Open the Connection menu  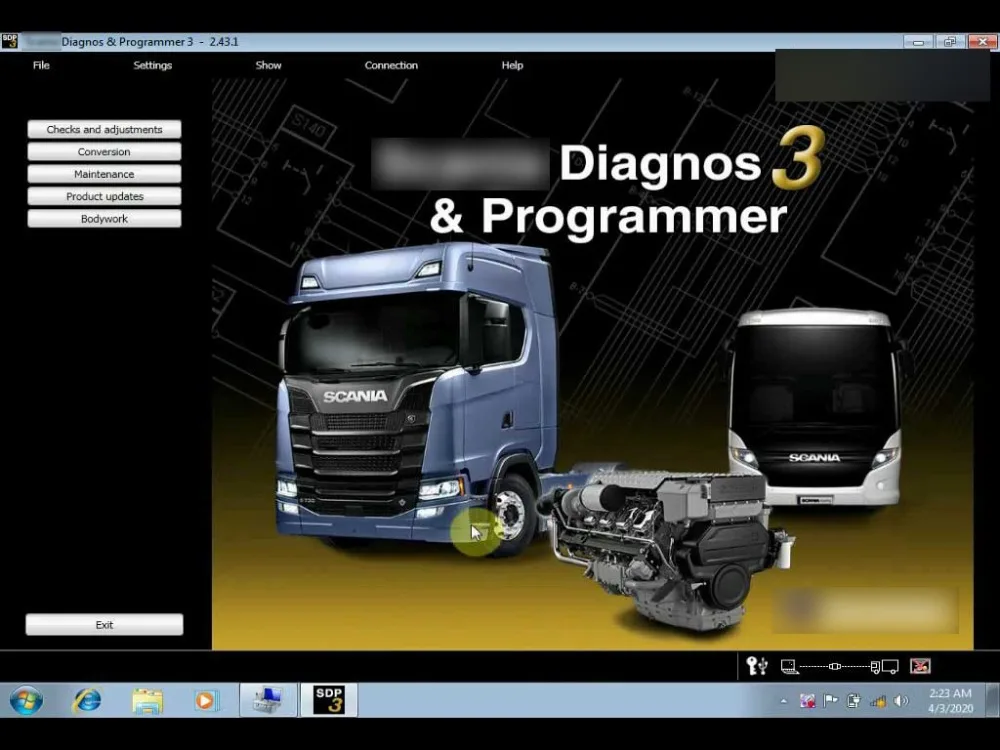(x=391, y=65)
